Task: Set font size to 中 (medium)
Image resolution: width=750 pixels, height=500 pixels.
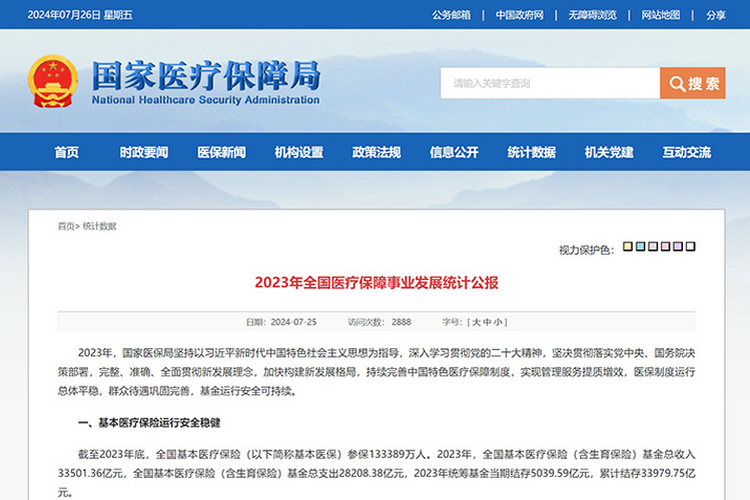Action: (487, 322)
